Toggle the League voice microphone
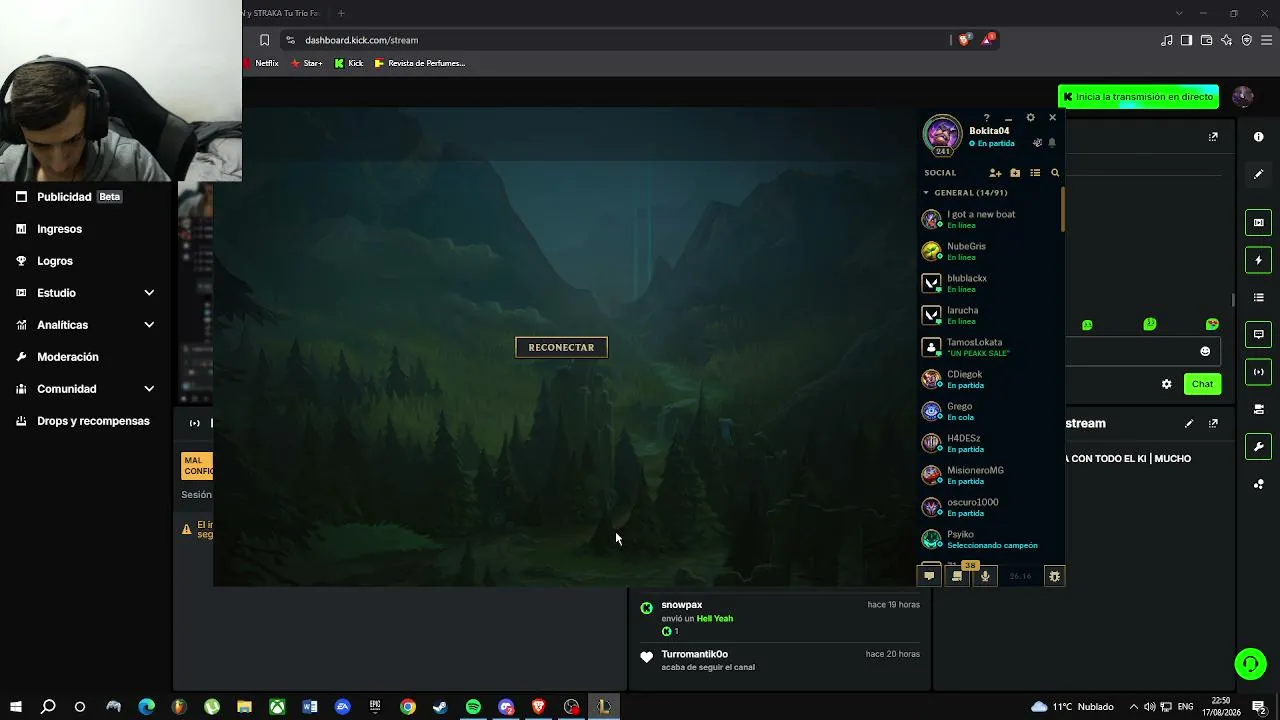1280x720 pixels. (x=985, y=576)
